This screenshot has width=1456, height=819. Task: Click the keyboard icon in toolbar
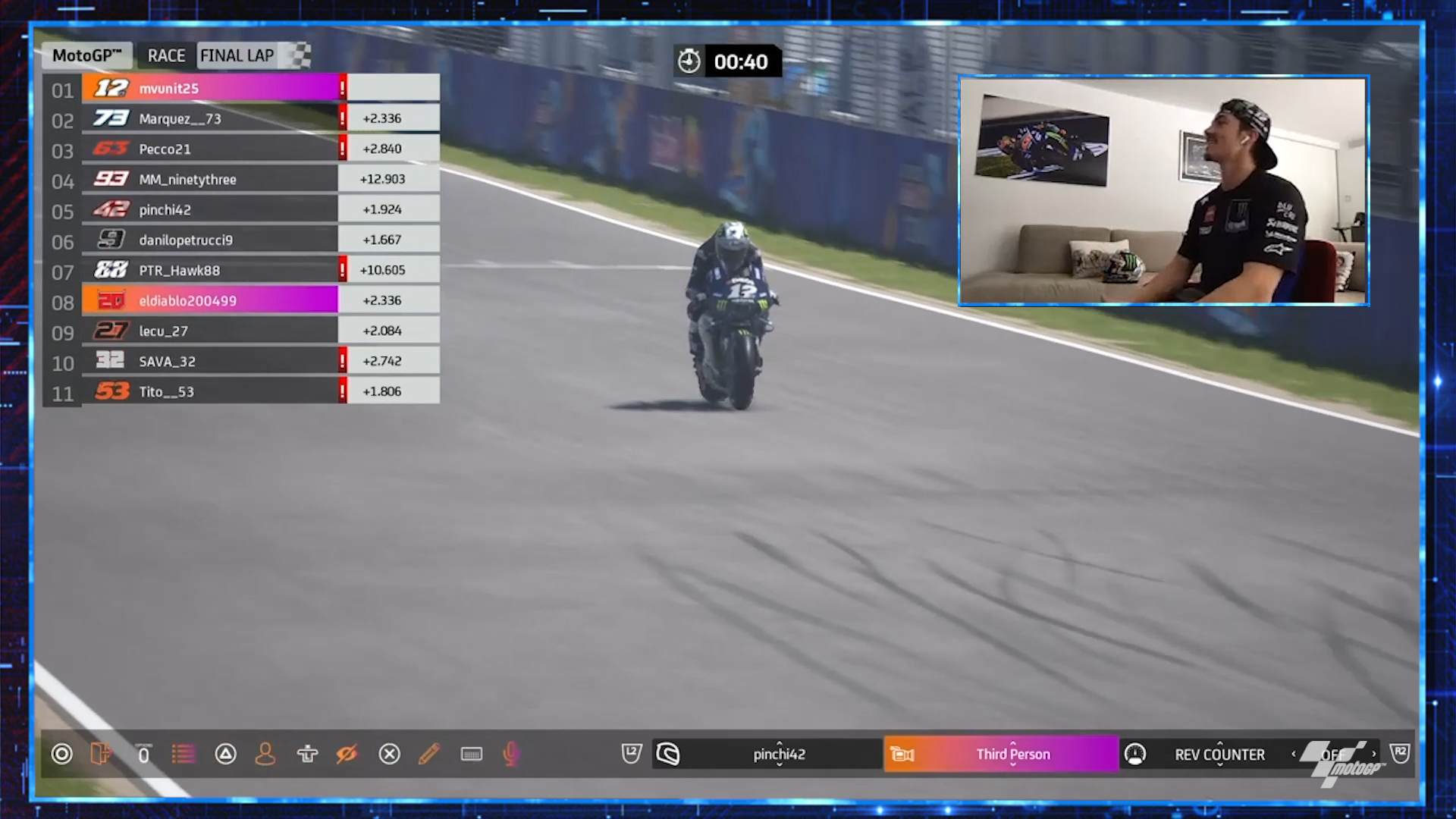pos(471,754)
